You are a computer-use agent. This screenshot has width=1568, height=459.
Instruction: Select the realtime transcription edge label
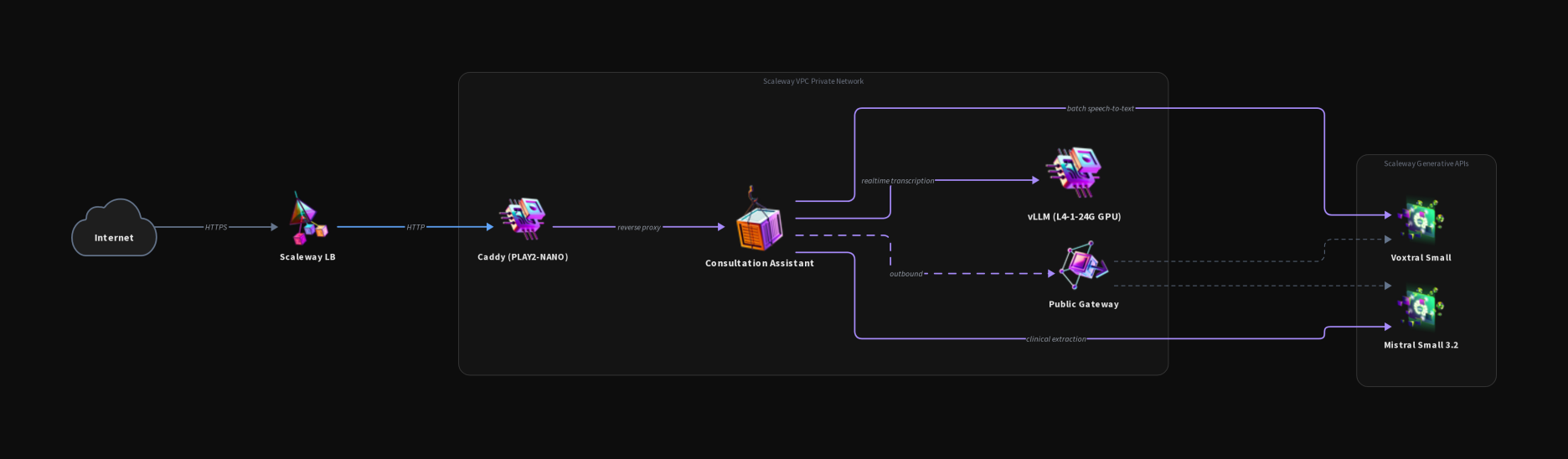[898, 180]
